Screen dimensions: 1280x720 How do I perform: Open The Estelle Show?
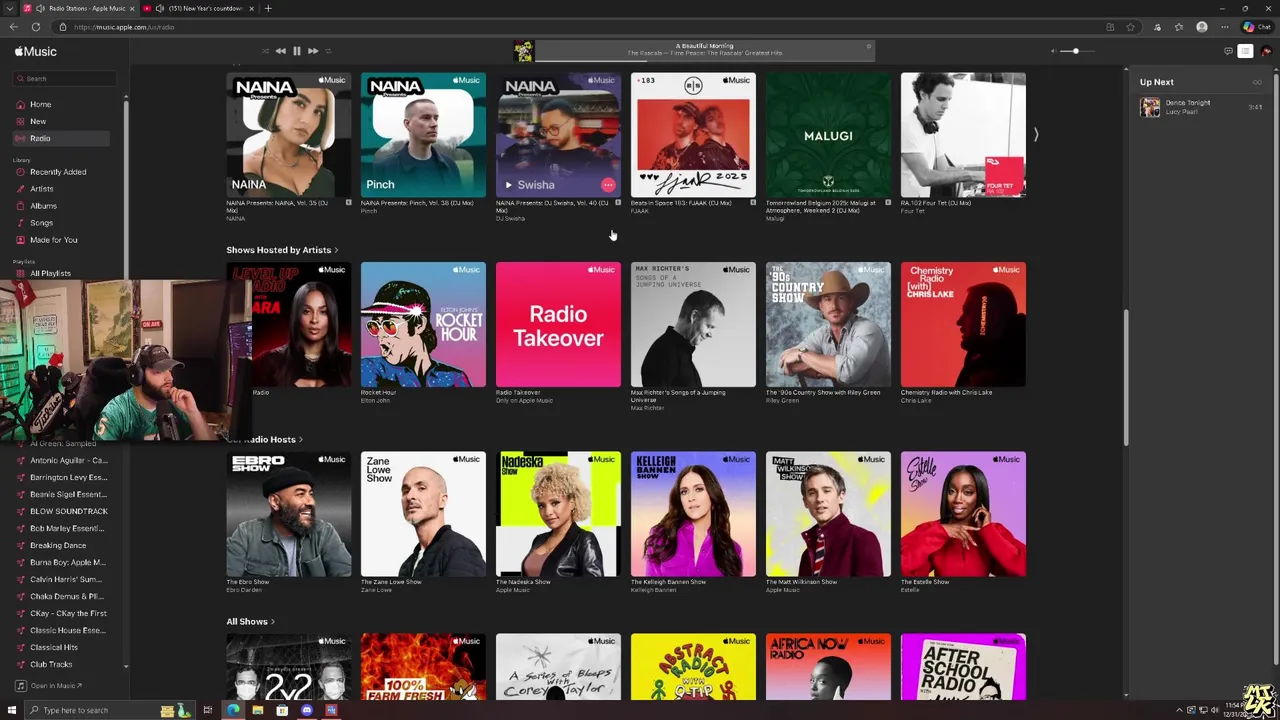coord(963,514)
